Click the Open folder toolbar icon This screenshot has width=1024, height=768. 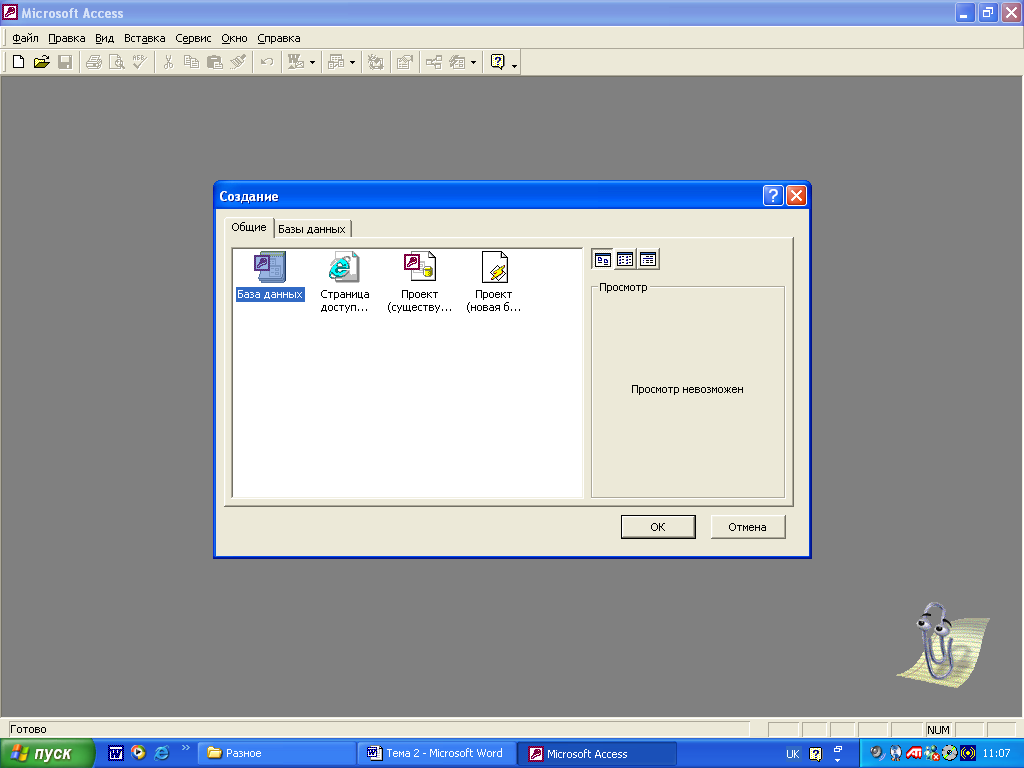tap(42, 62)
